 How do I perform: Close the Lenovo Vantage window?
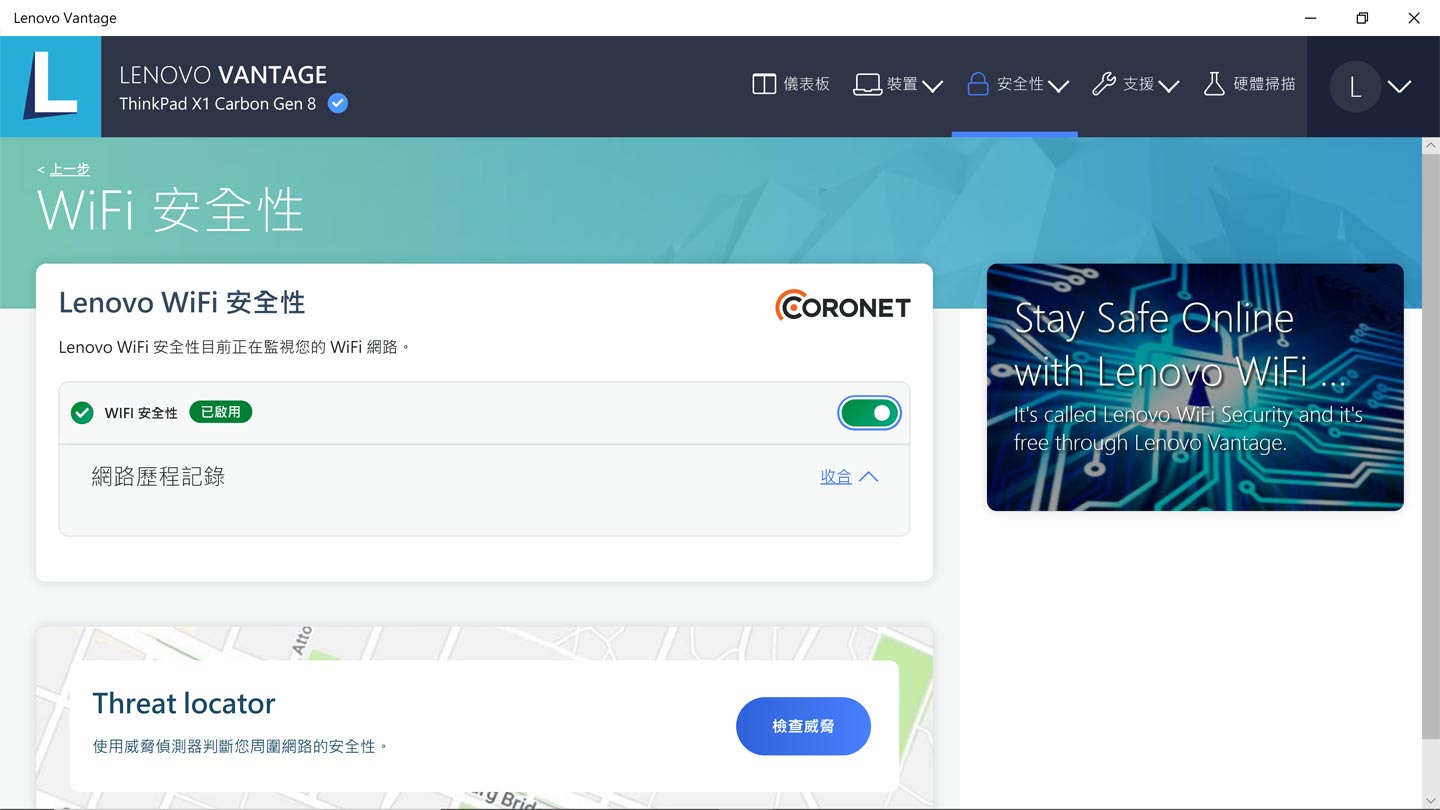pyautogui.click(x=1414, y=18)
